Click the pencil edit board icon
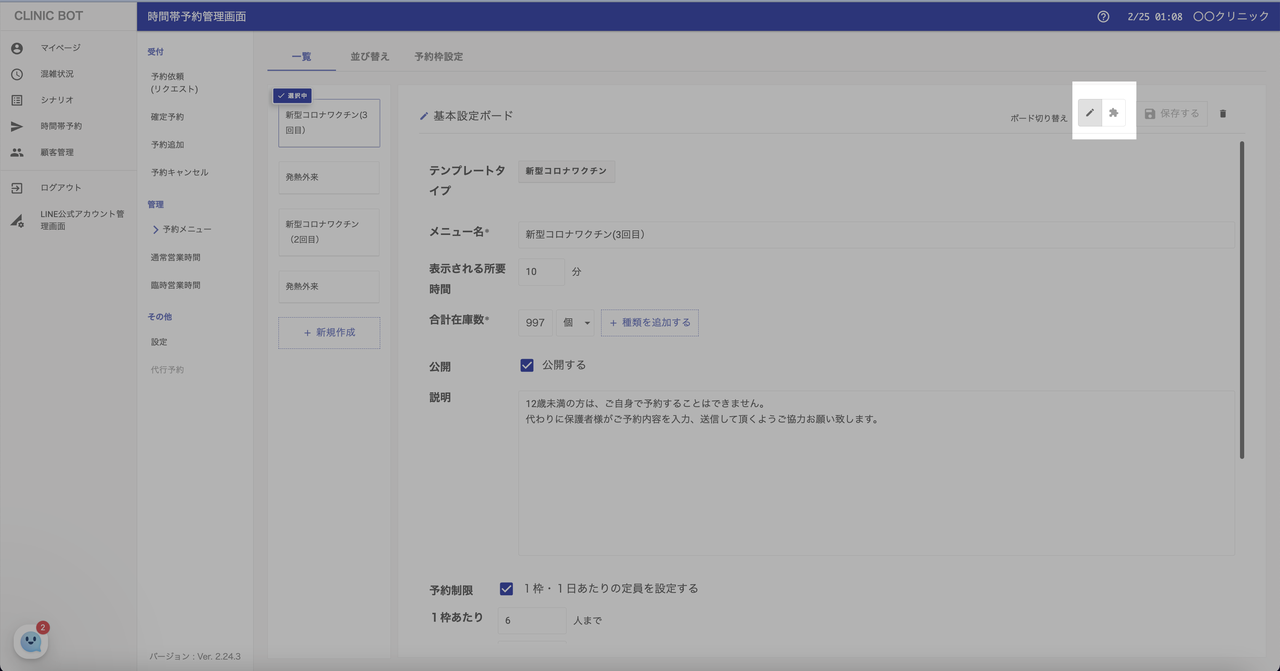 pos(1090,113)
